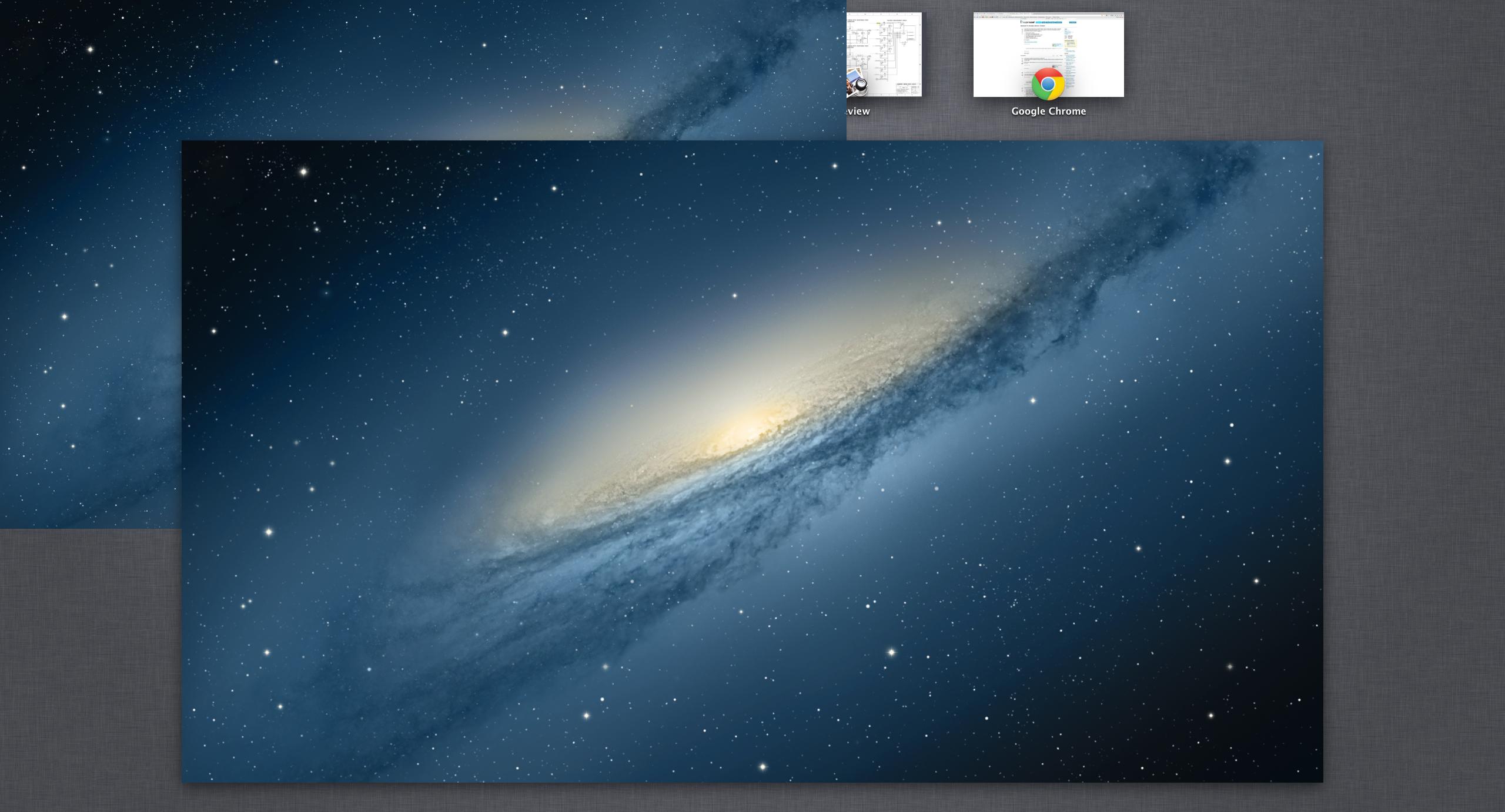This screenshot has height=812, width=1505.
Task: Click the Preview app icon badge
Action: pos(858,83)
